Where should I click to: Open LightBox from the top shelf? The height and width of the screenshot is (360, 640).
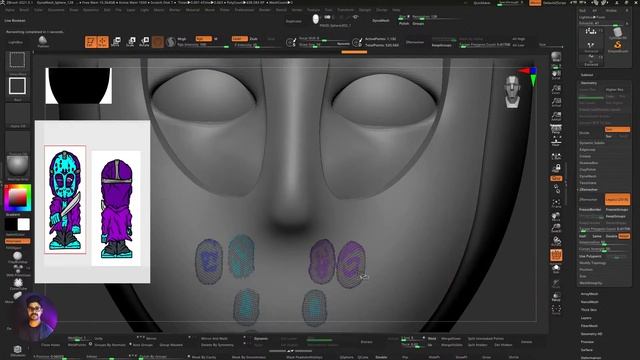pyautogui.click(x=16, y=42)
